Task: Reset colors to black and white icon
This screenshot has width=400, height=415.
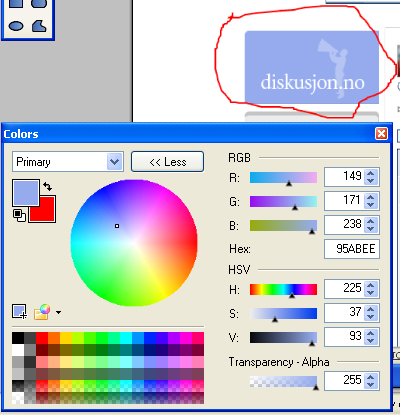Action: pyautogui.click(x=19, y=215)
